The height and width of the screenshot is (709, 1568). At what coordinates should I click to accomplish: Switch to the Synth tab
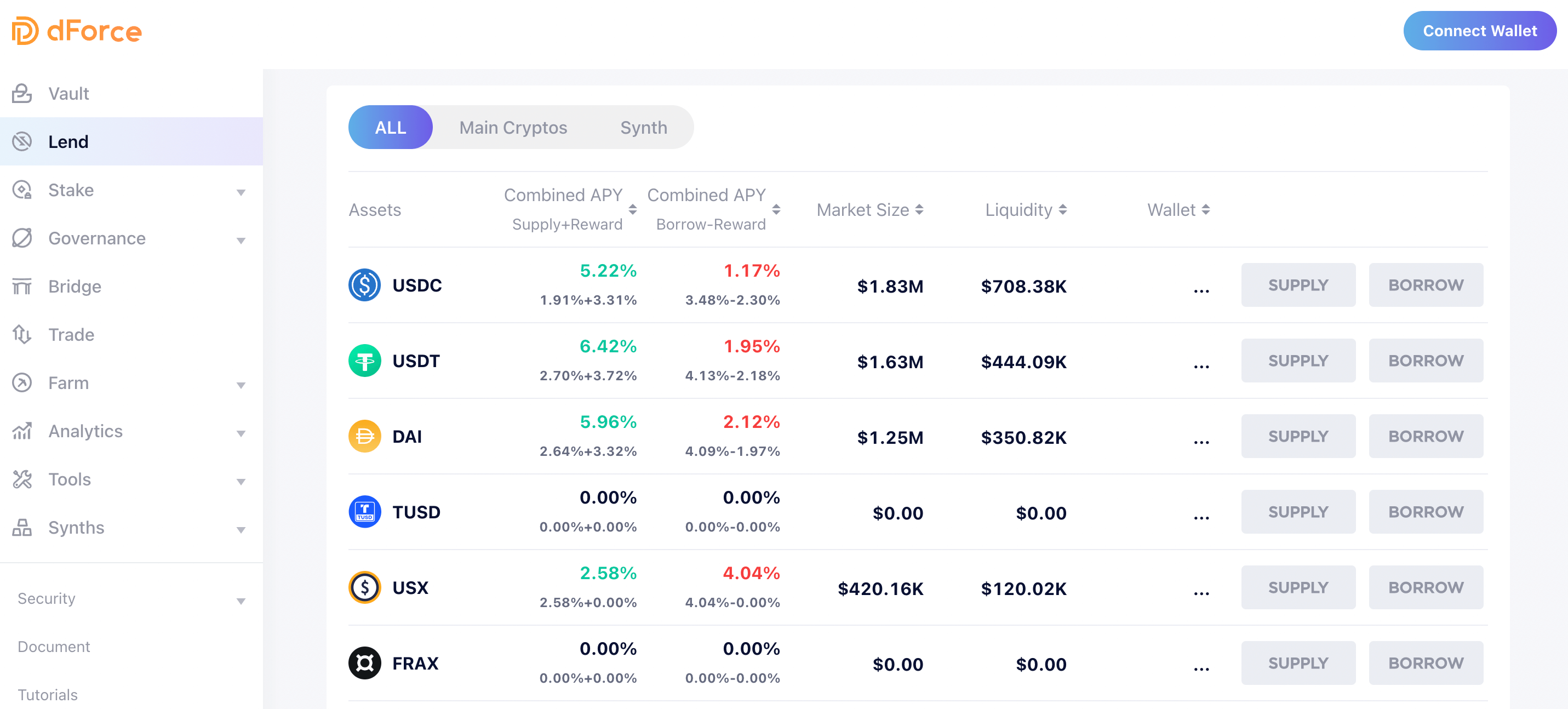643,127
